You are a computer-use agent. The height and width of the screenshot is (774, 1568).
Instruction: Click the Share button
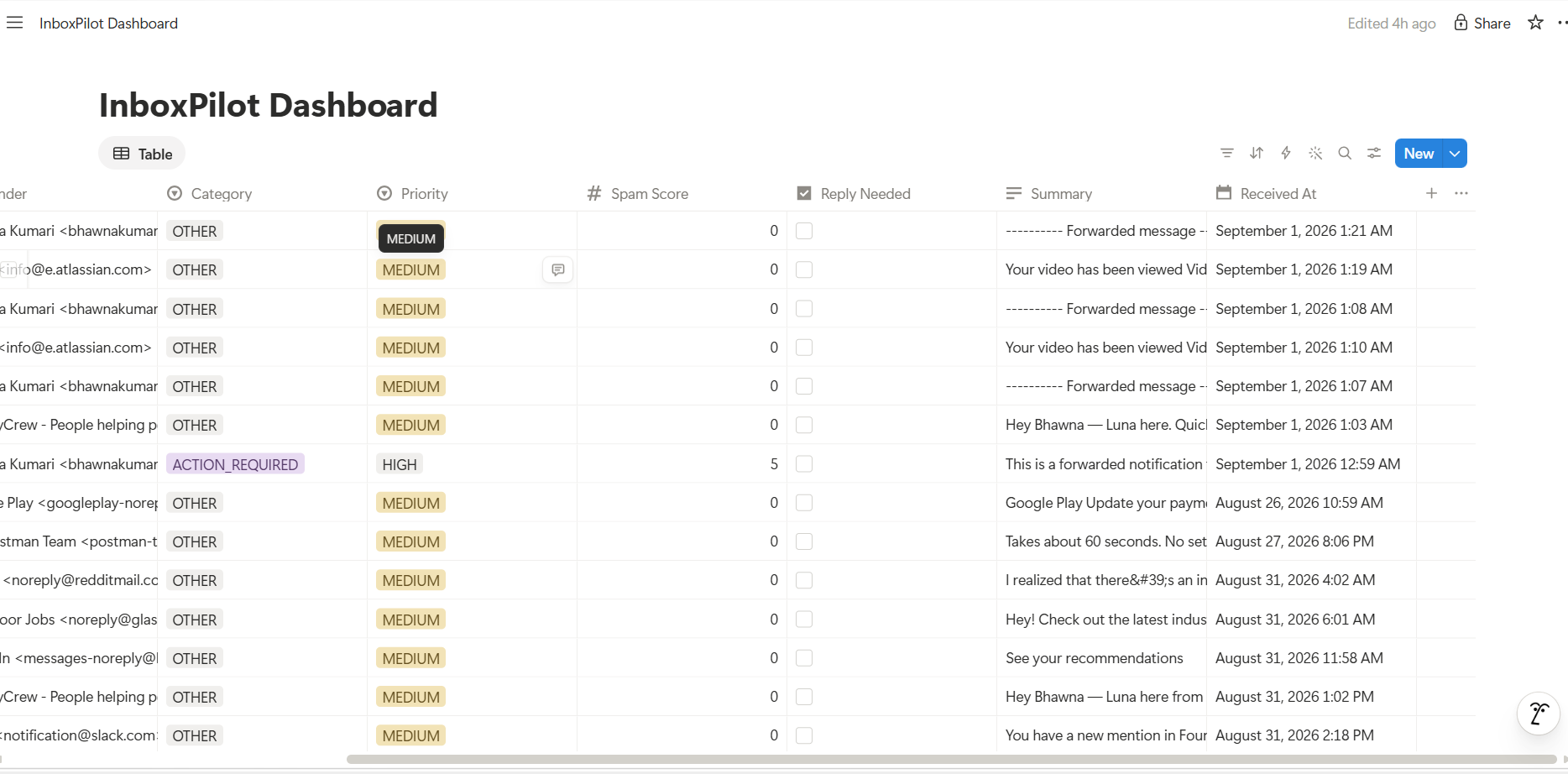(1482, 23)
